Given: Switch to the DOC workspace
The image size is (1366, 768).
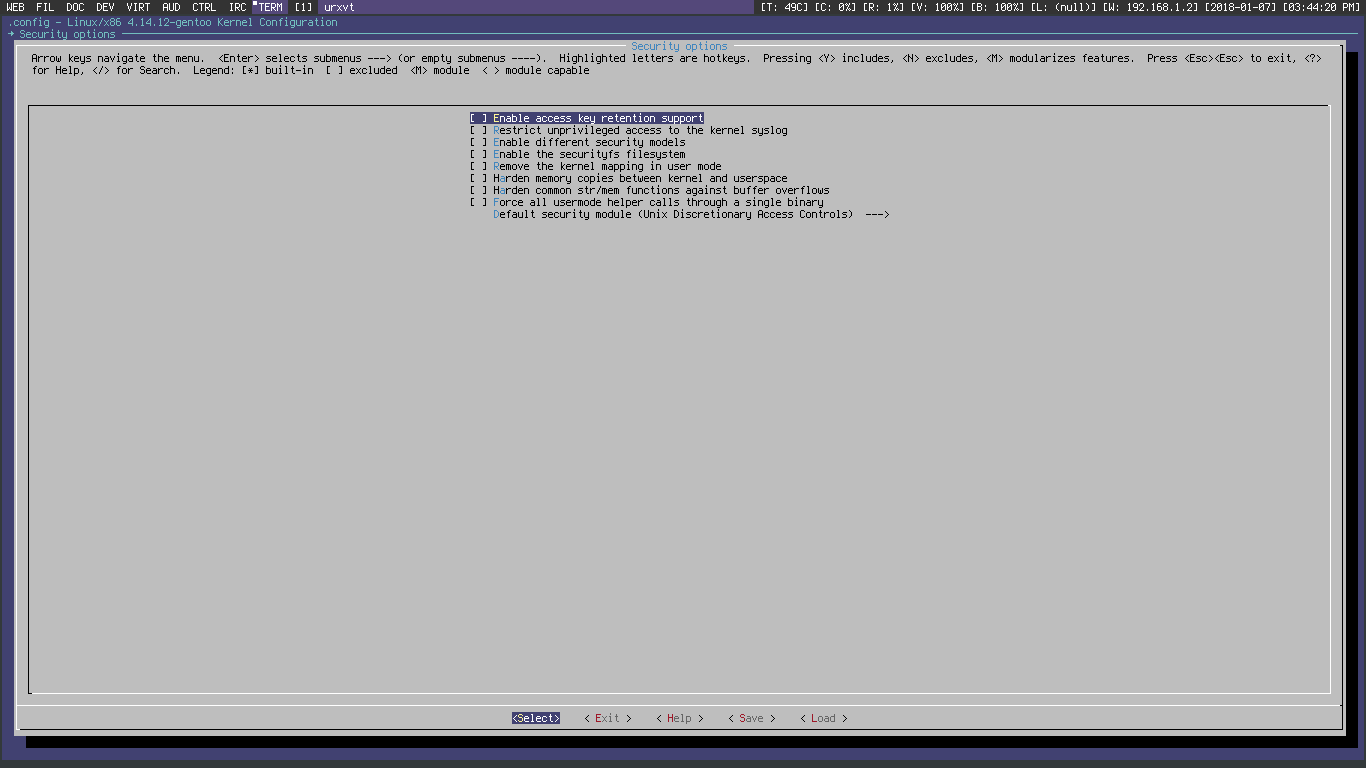Looking at the screenshot, I should pyautogui.click(x=76, y=7).
